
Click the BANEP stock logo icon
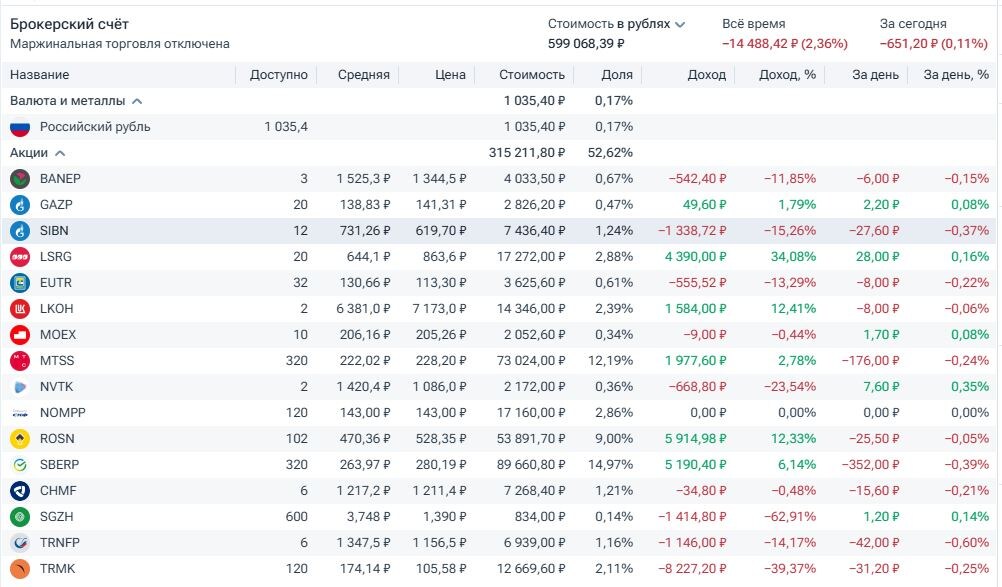click(20, 179)
